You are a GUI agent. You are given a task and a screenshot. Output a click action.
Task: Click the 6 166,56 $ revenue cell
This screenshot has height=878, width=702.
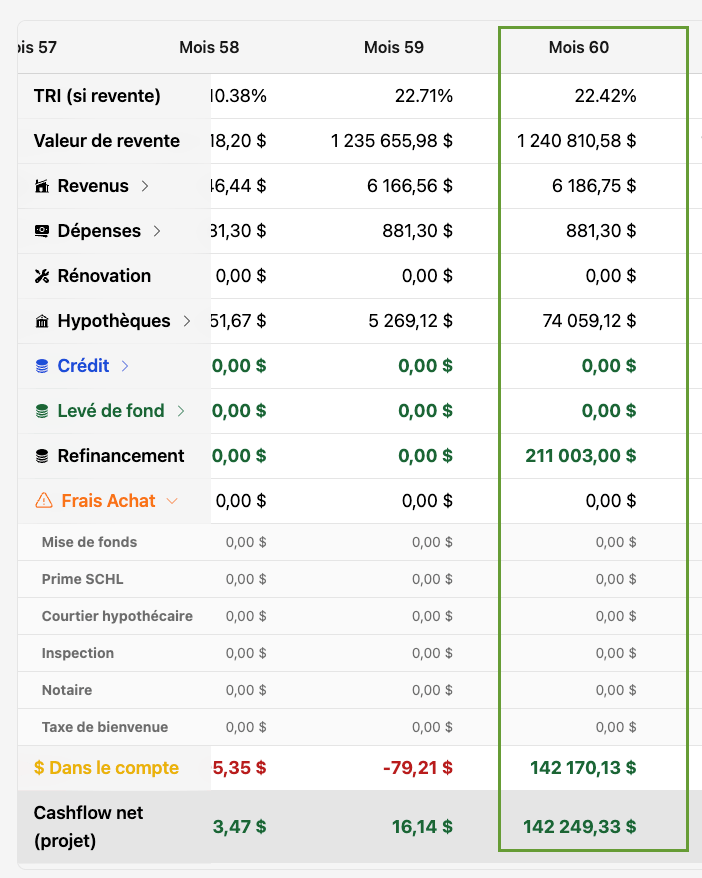tap(410, 186)
